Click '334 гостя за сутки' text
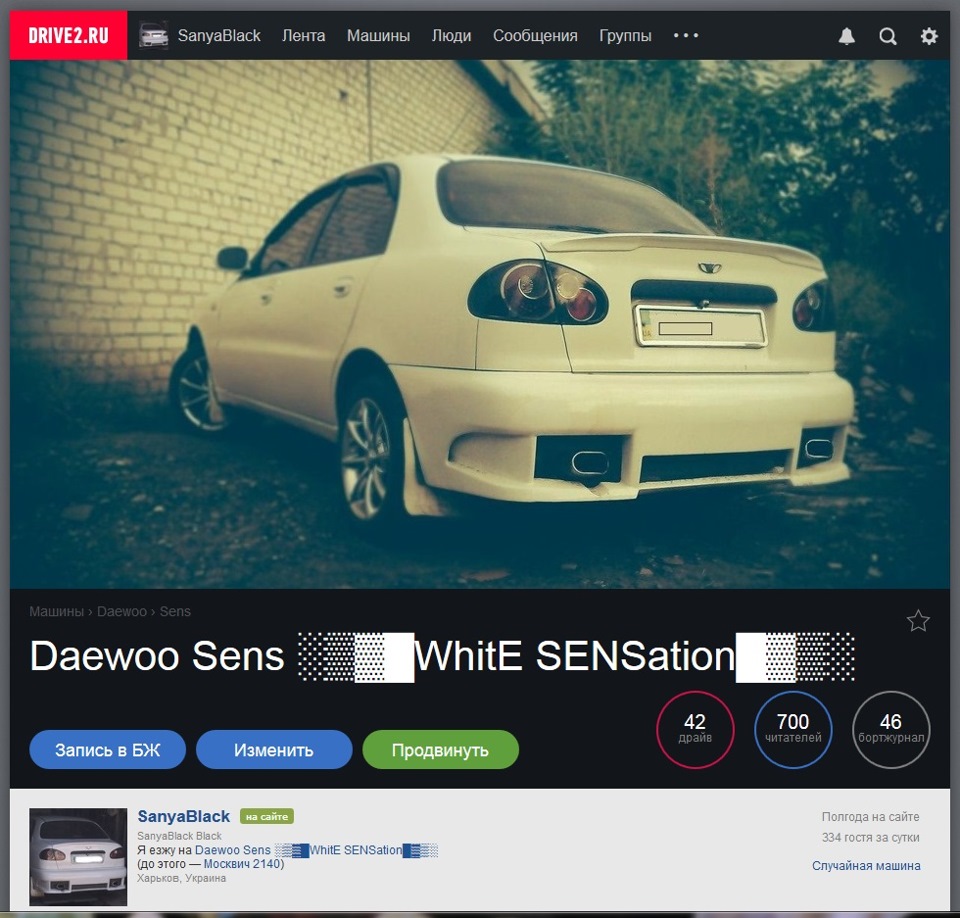Screen dimensions: 960x918 click(x=870, y=837)
